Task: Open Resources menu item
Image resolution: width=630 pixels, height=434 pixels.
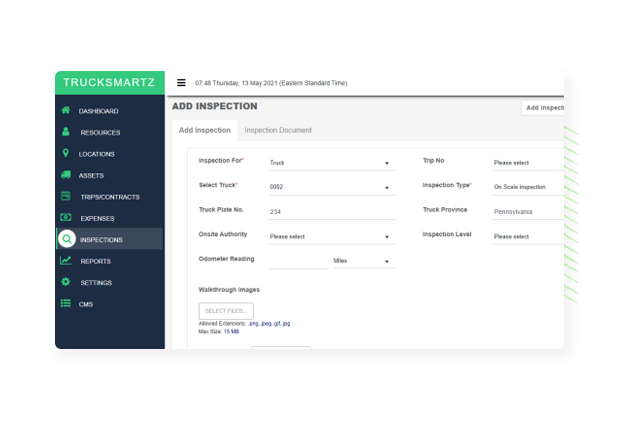Action: tap(100, 133)
